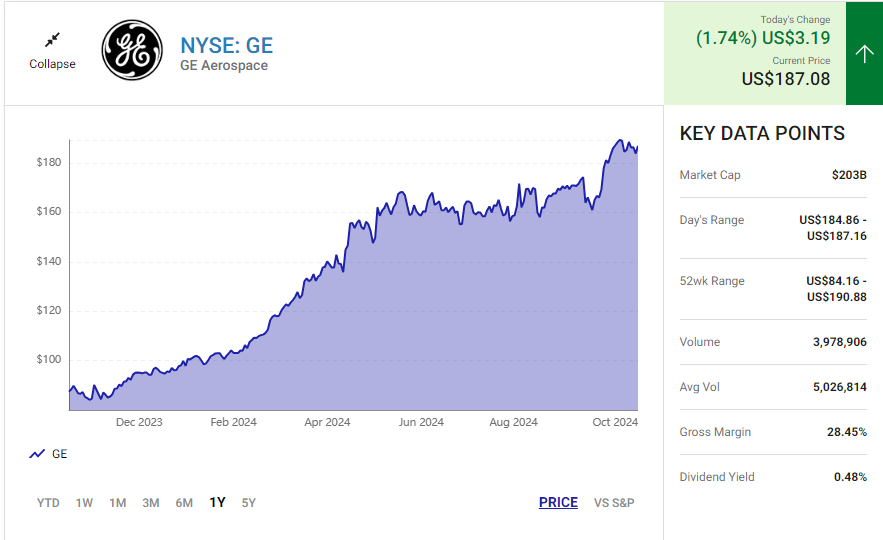Click the $160 y-axis label

coord(49,212)
